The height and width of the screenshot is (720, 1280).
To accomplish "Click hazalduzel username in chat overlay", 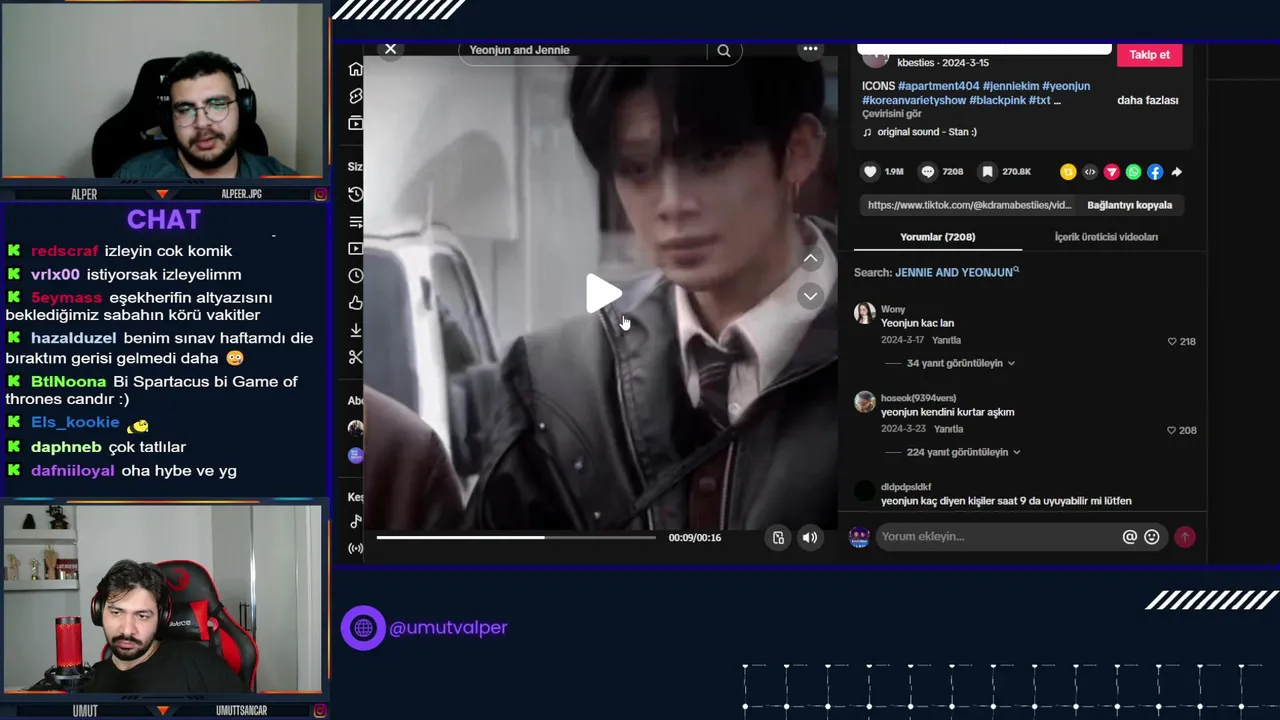I will click(x=73, y=338).
